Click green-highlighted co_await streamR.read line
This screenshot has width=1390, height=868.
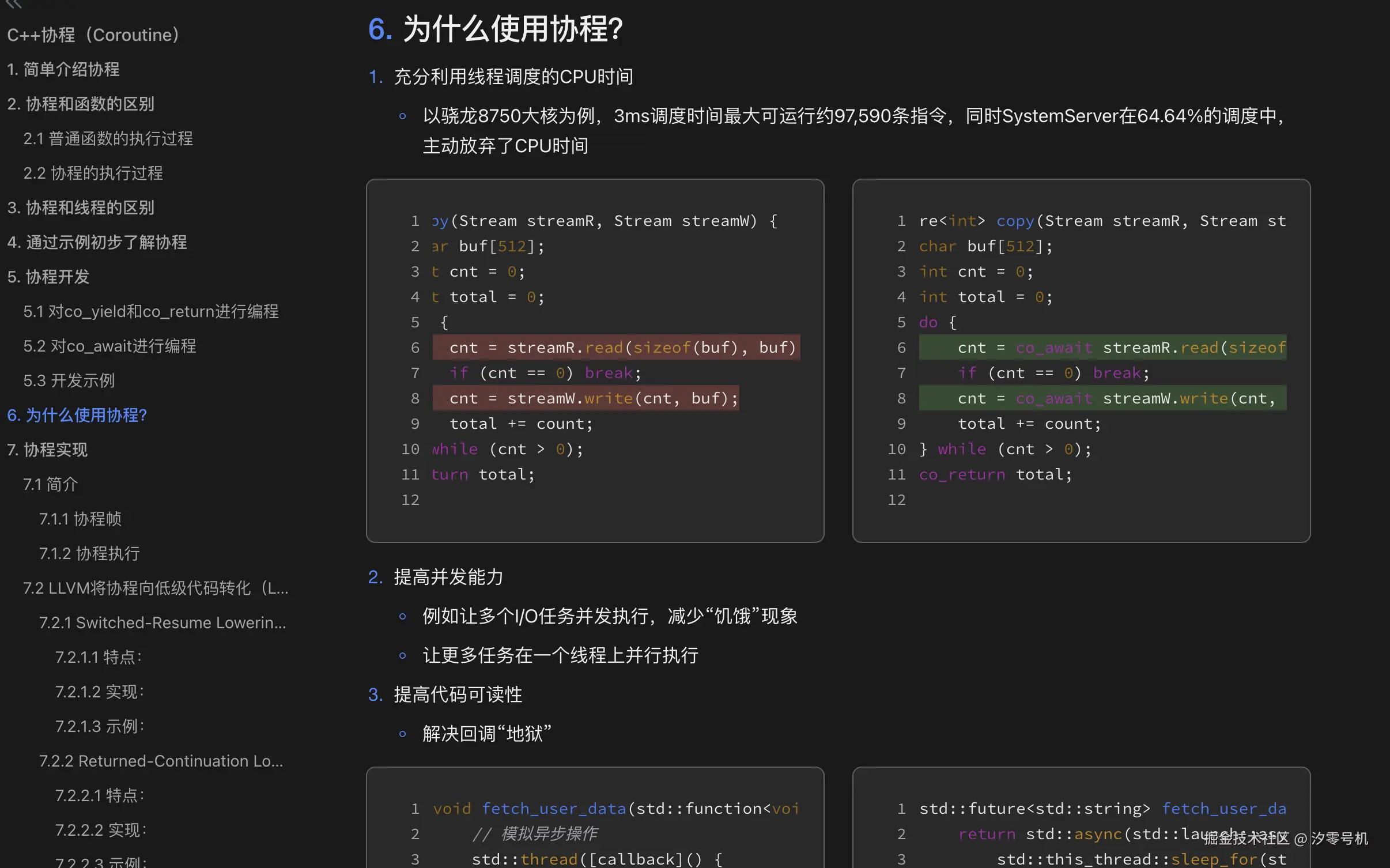1103,348
